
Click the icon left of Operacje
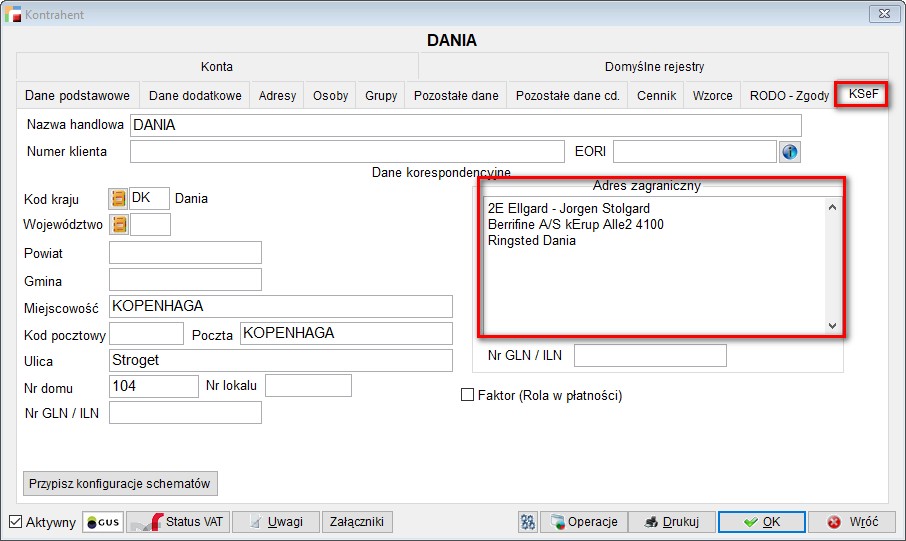coord(528,522)
